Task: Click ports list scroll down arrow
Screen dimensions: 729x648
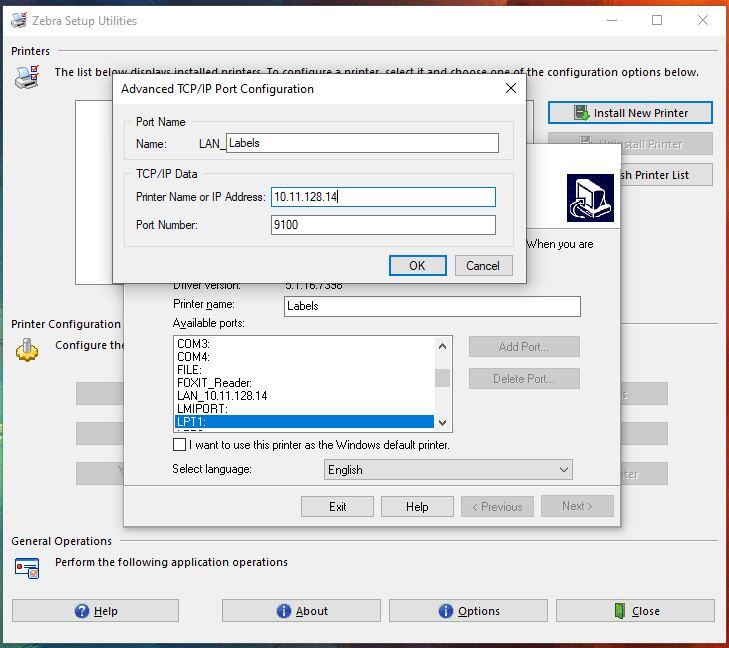Action: coord(443,423)
